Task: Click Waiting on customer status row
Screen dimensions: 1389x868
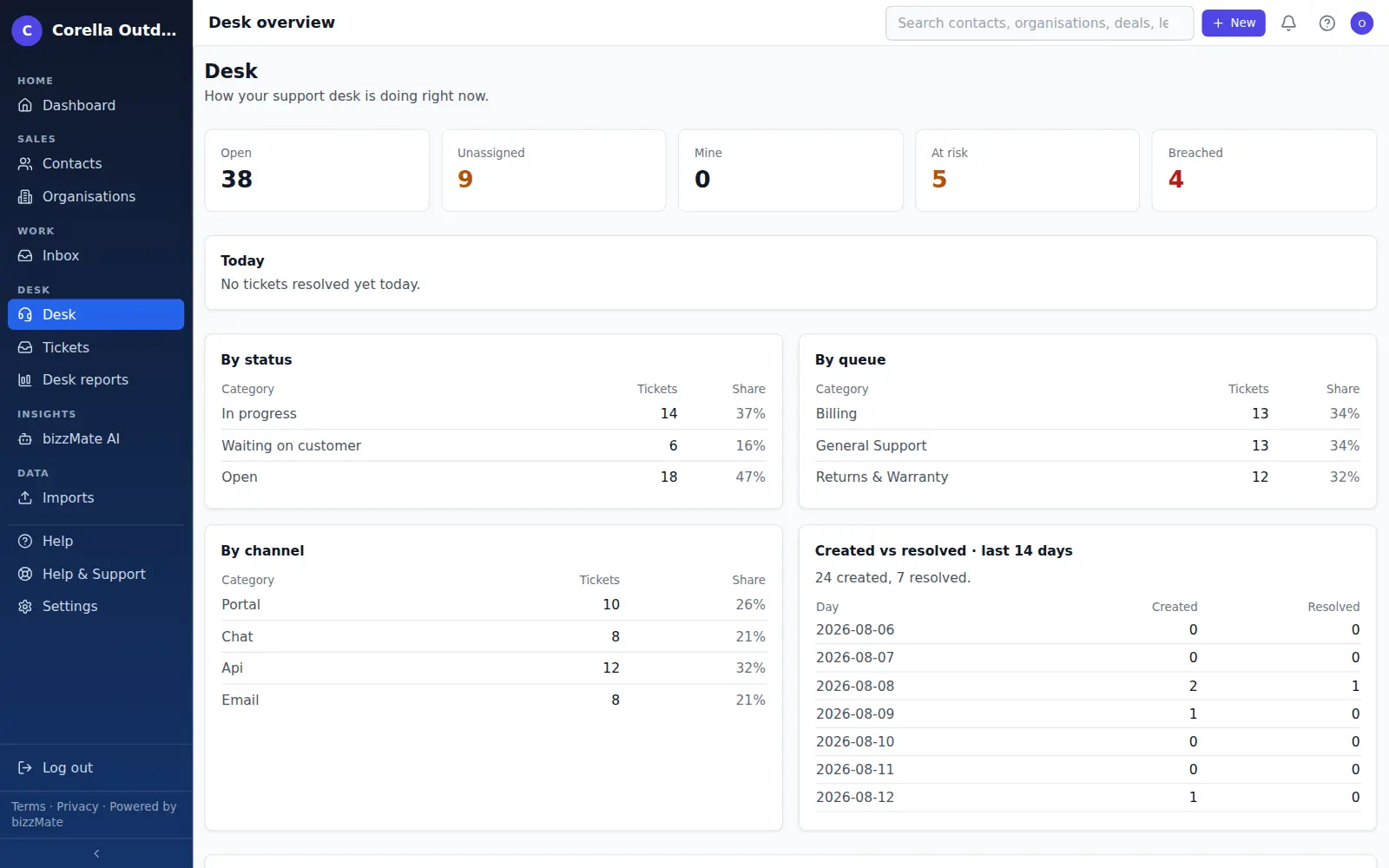Action: coord(493,445)
